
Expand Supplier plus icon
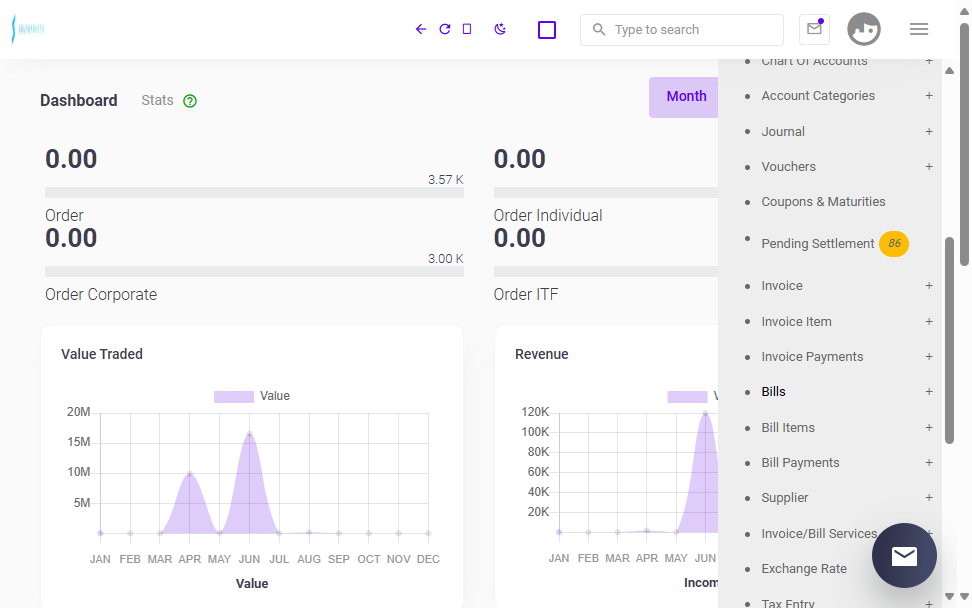(929, 498)
